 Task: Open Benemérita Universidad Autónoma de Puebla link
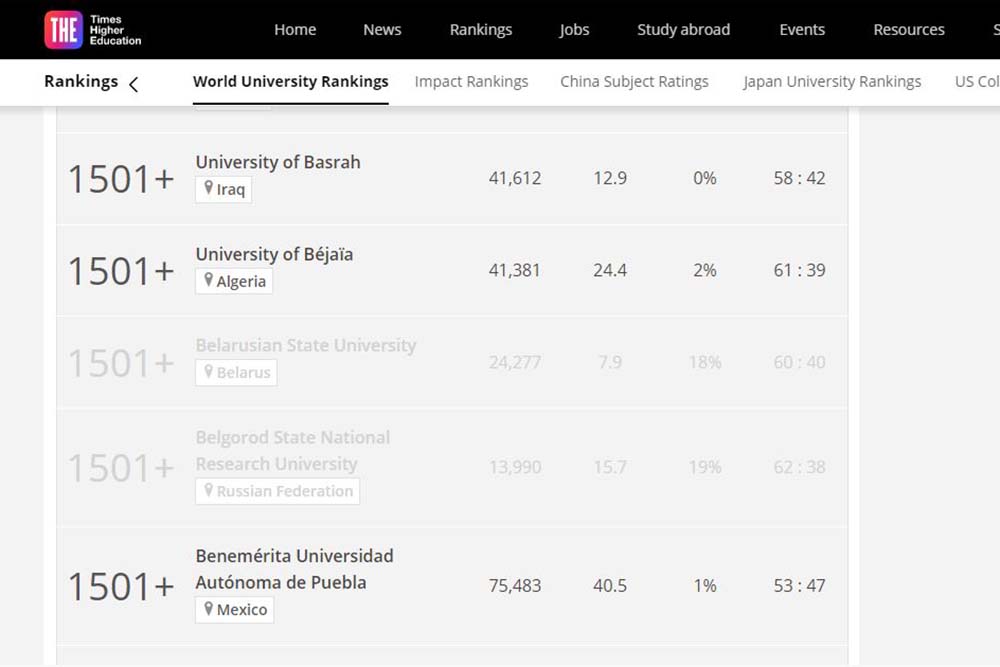pos(294,569)
